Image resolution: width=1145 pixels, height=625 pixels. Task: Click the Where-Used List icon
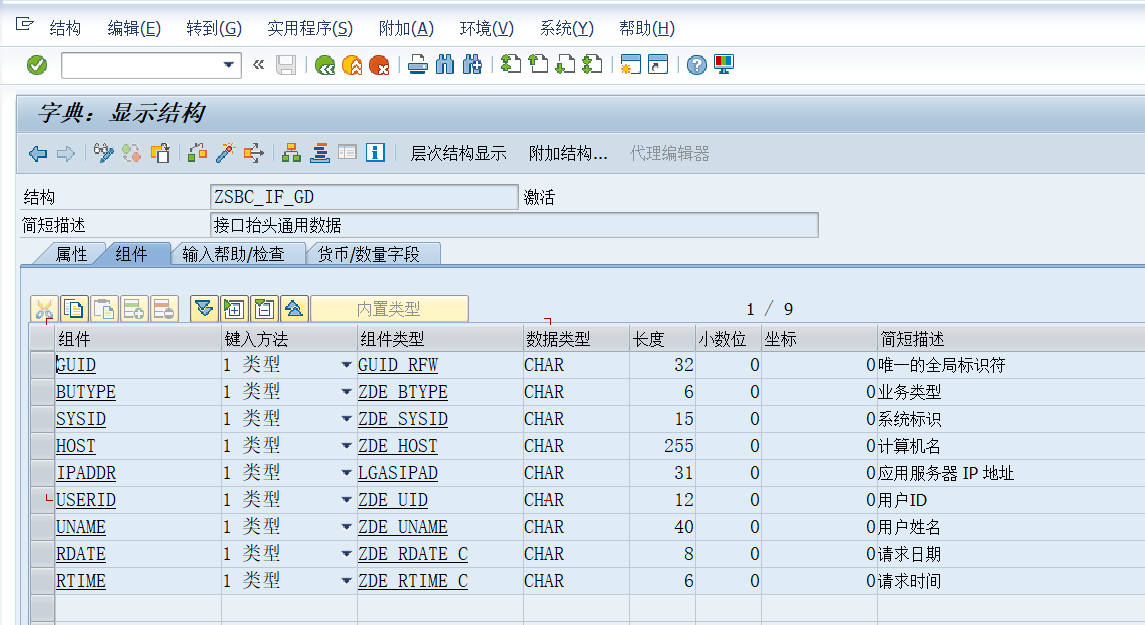pos(253,153)
